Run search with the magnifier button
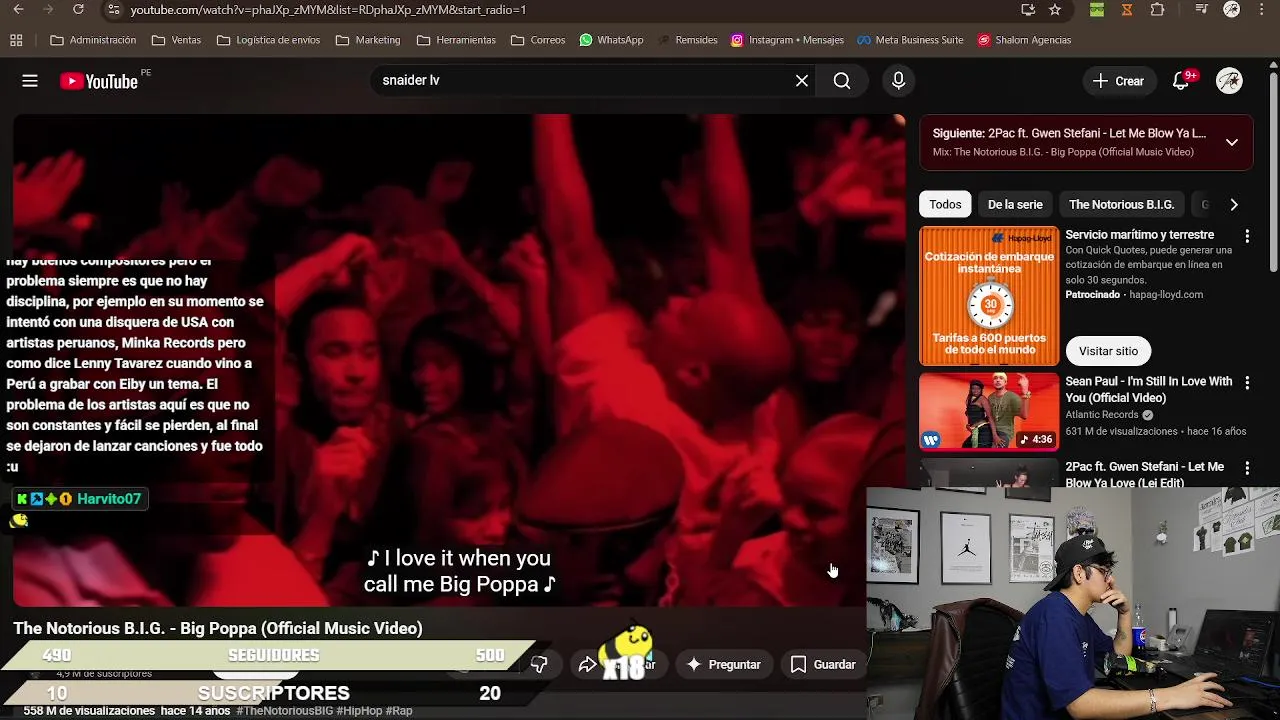The width and height of the screenshot is (1280, 720). pos(842,81)
